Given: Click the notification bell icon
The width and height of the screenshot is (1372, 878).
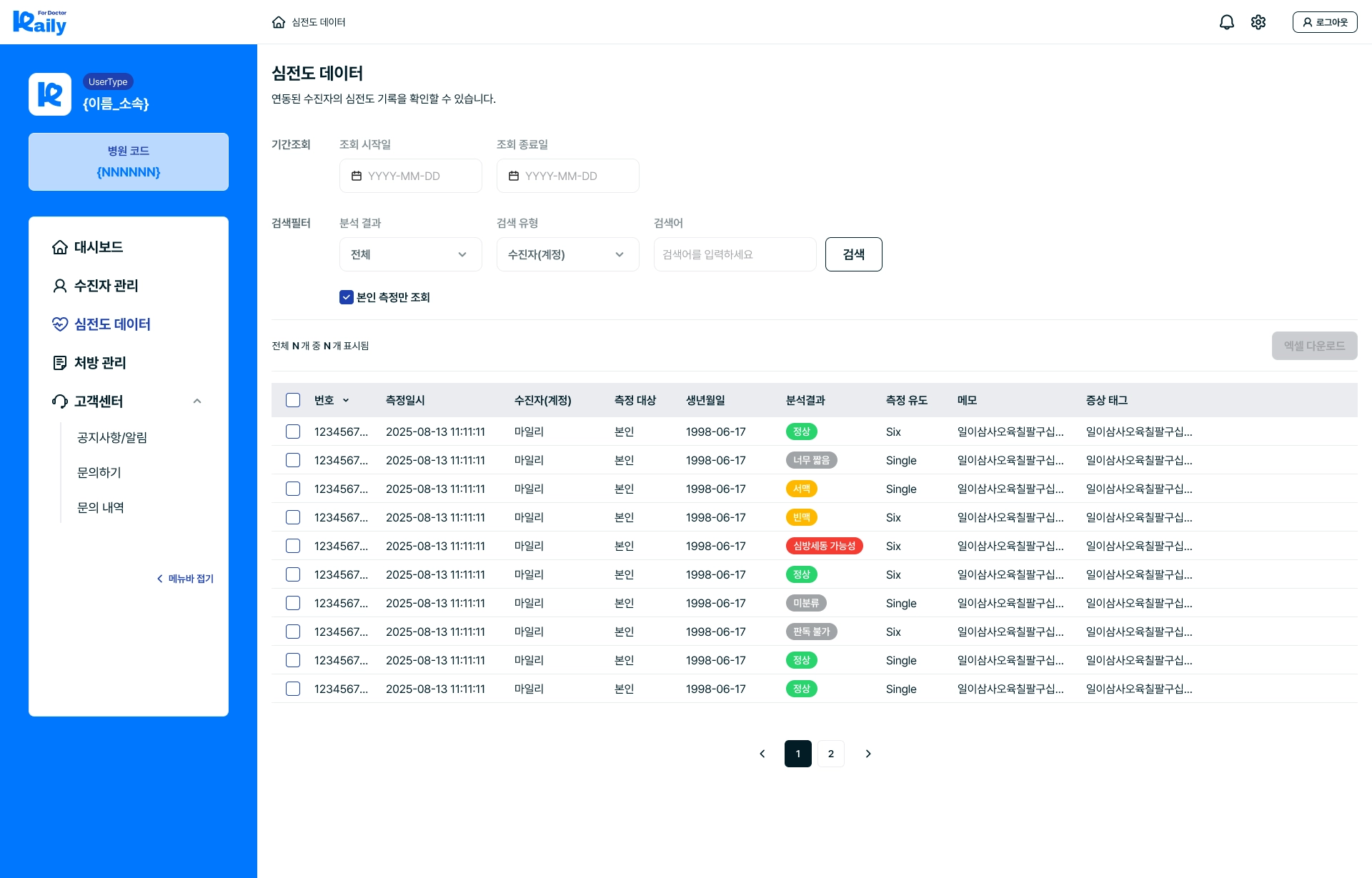Looking at the screenshot, I should pos(1226,22).
